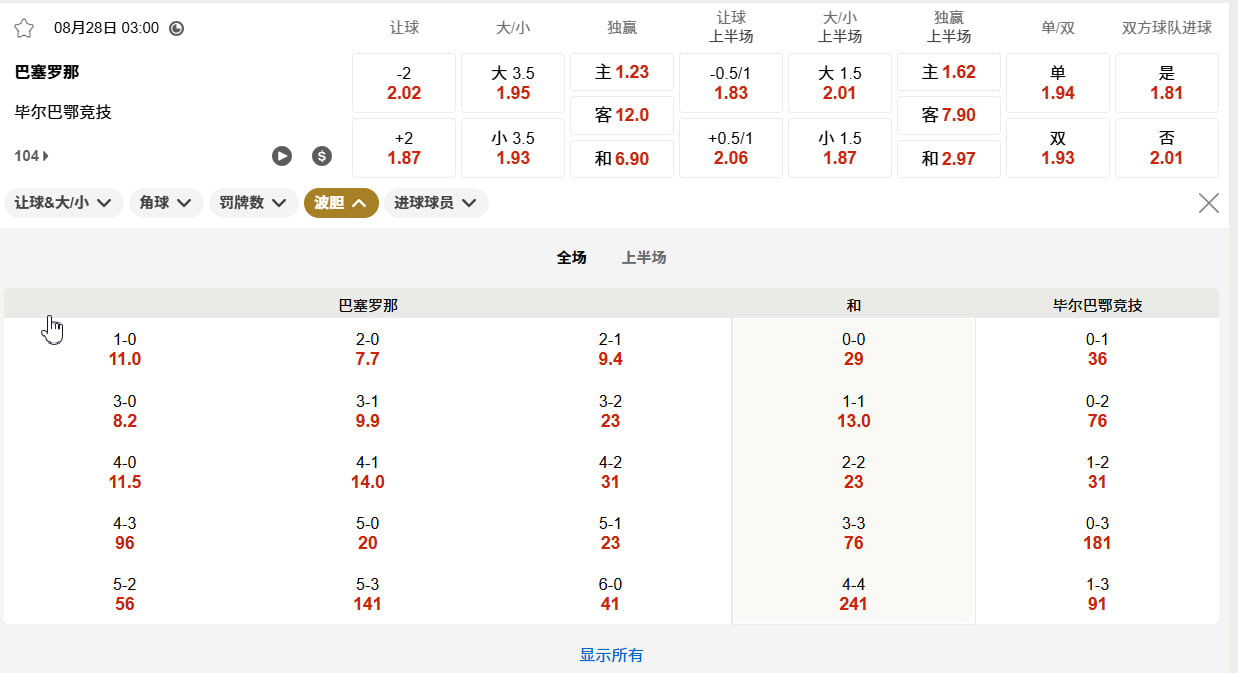Click the 显示所有 link
The image size is (1238, 673).
pyautogui.click(x=611, y=656)
